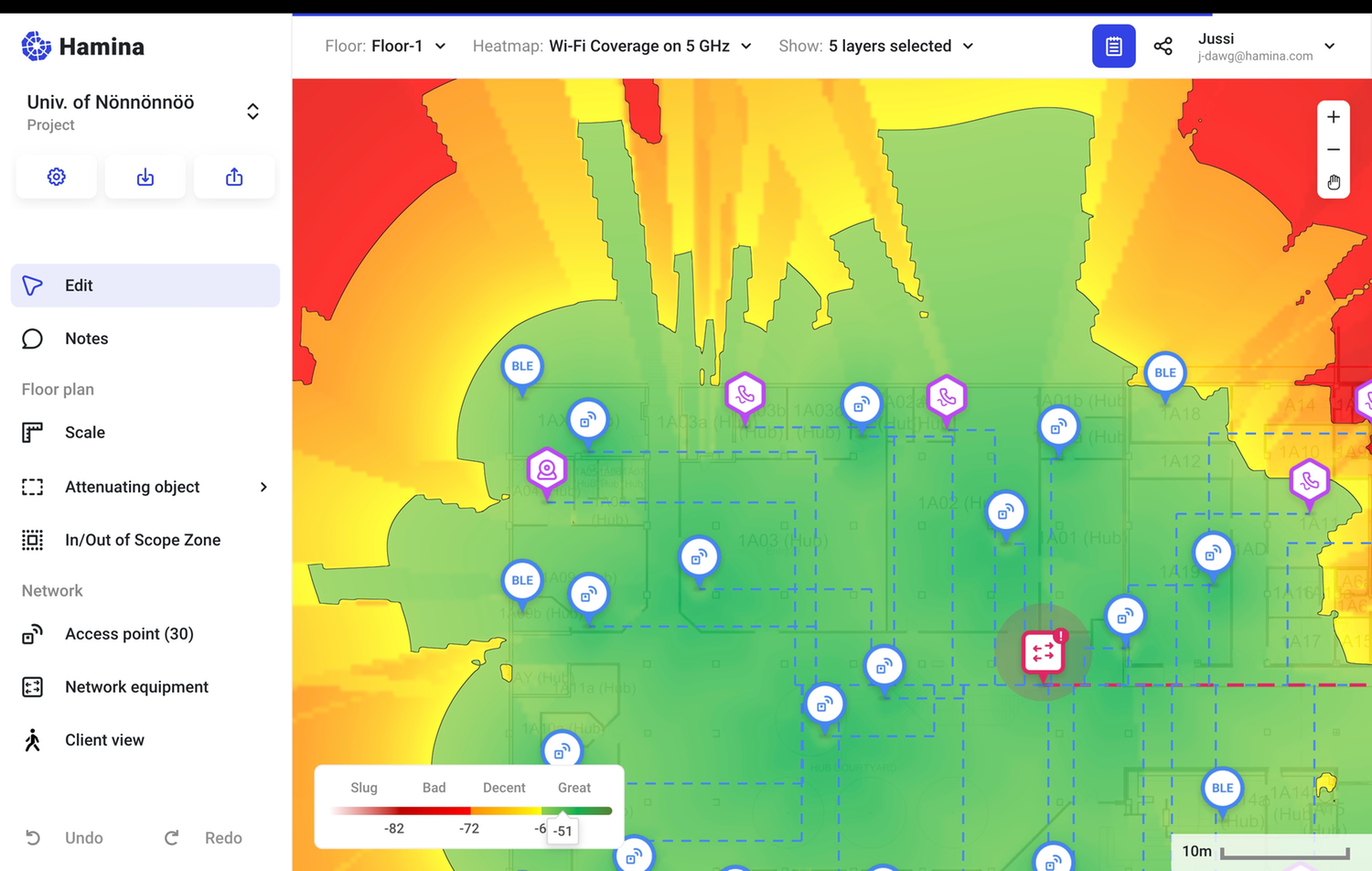Image resolution: width=1372 pixels, height=871 pixels.
Task: Click the download/export icon below project name
Action: pos(145,177)
